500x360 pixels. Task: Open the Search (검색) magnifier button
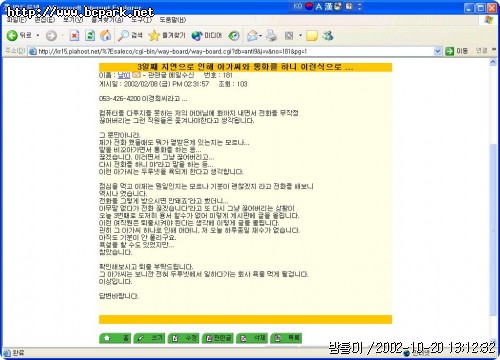pos(130,35)
